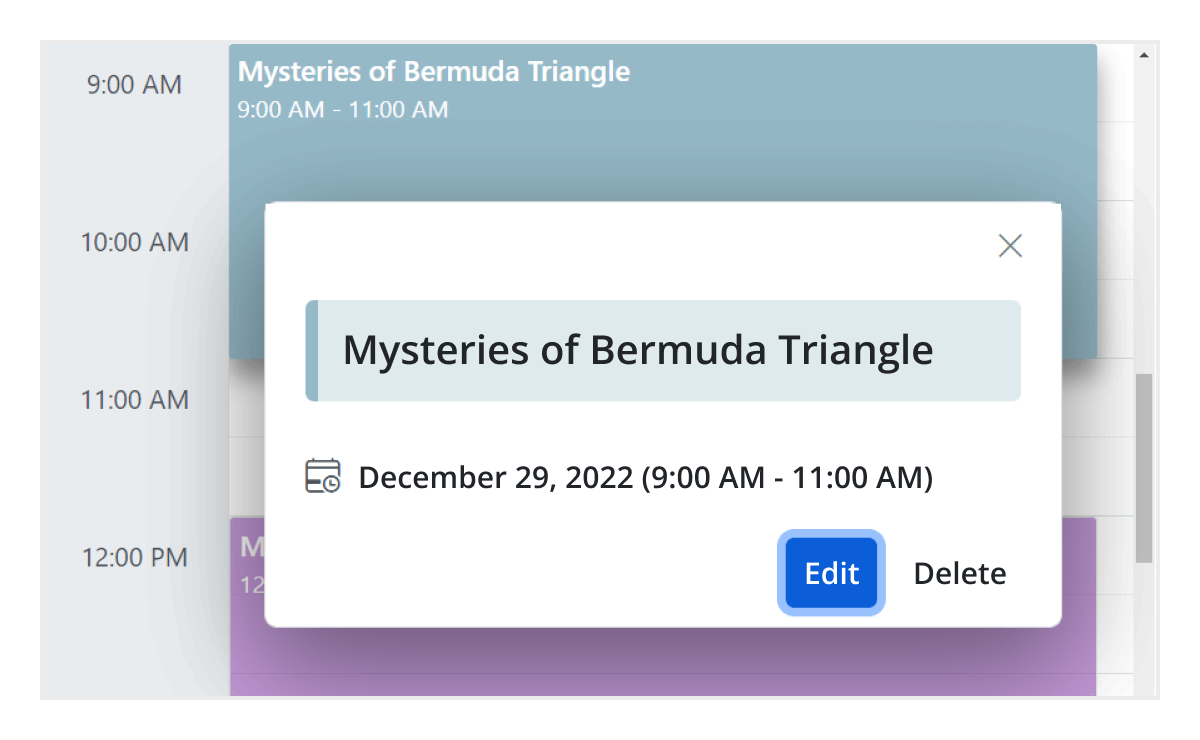Click the 9:00 AM time label

coord(134,85)
